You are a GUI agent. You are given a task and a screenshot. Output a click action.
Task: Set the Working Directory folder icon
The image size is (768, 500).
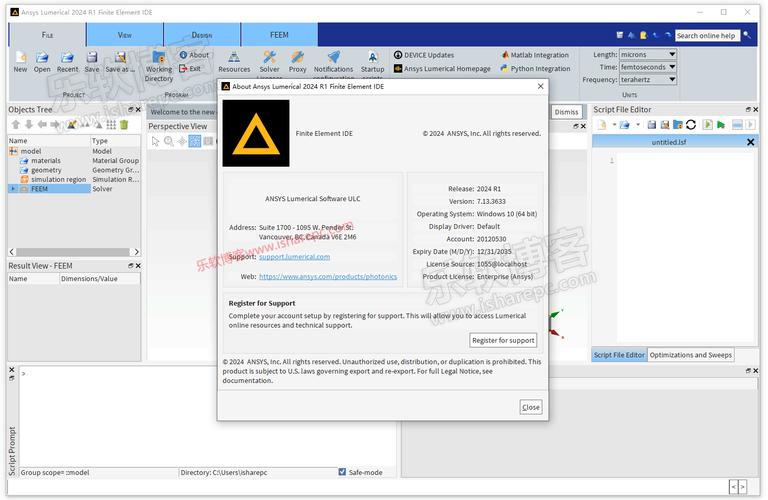coord(159,57)
